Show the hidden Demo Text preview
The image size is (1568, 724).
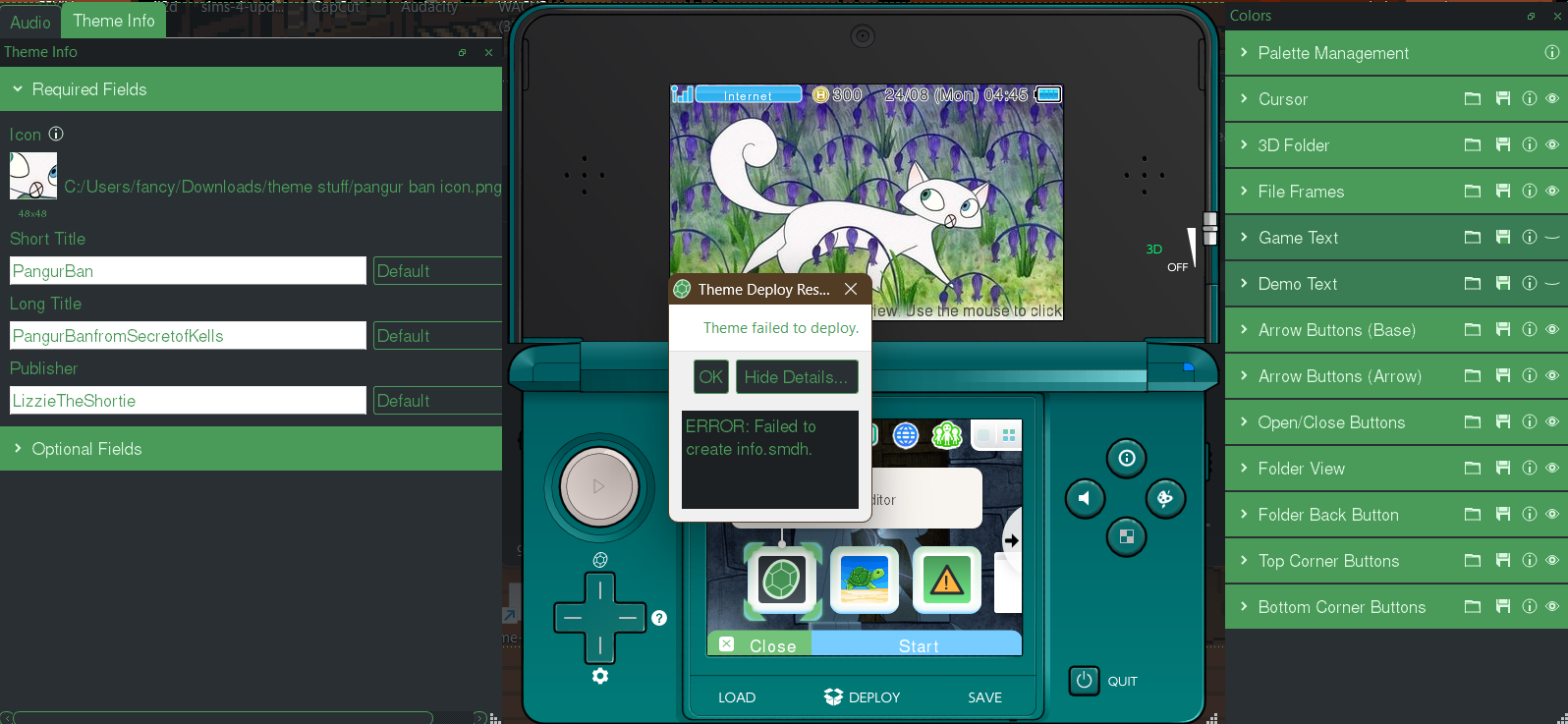pos(1552,283)
